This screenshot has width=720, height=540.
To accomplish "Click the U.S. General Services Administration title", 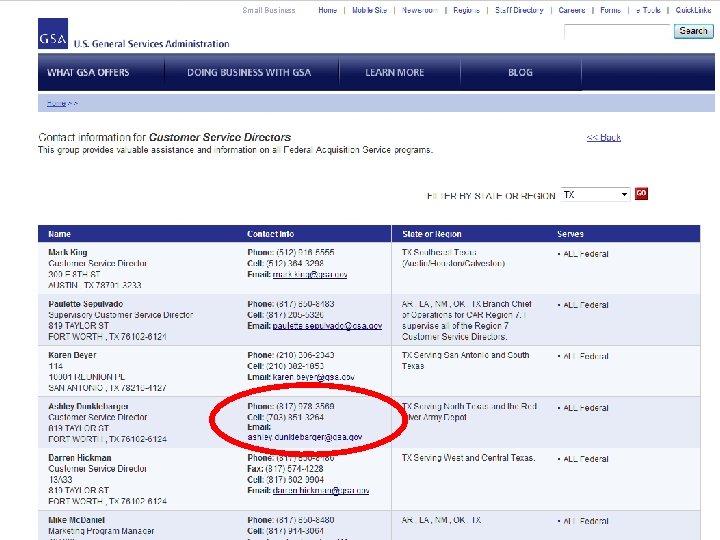I will tap(152, 44).
